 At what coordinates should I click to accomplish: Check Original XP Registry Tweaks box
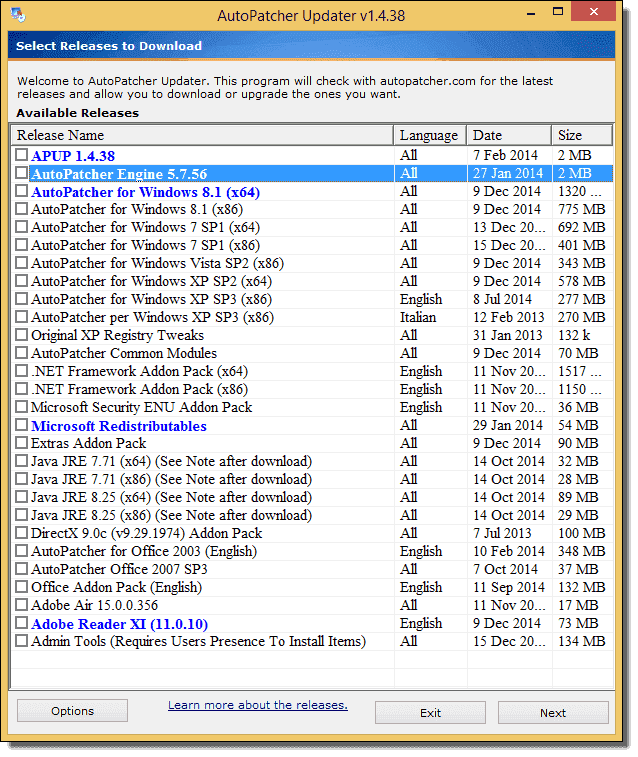(x=21, y=335)
